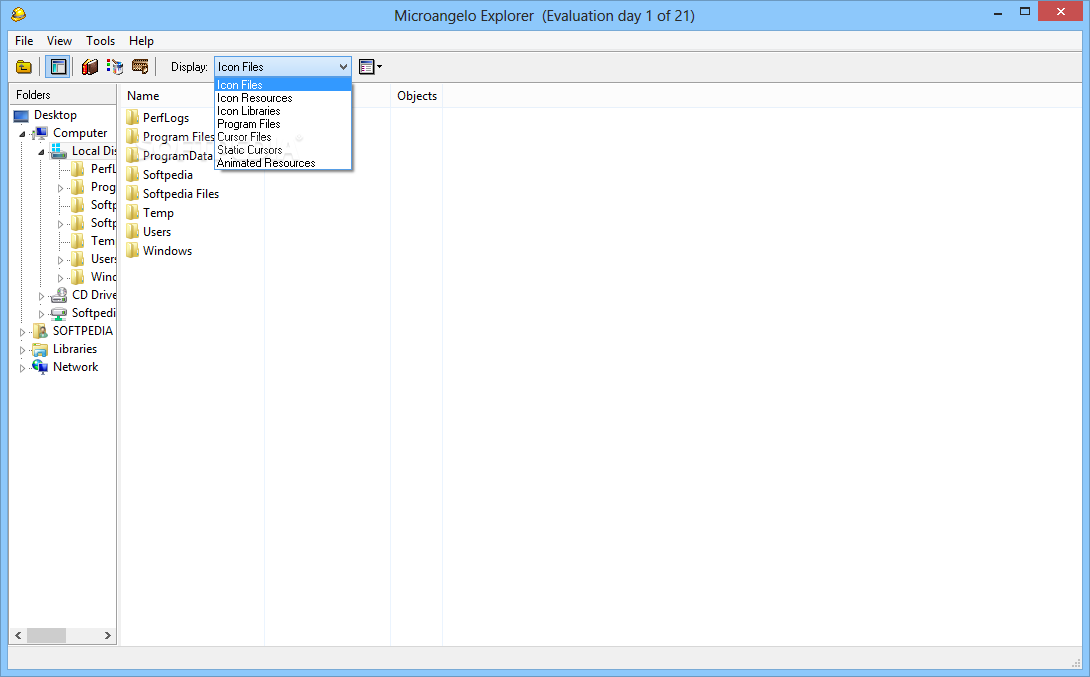Expand the Network tree node
Screen dimensions: 1090x677
22,368
